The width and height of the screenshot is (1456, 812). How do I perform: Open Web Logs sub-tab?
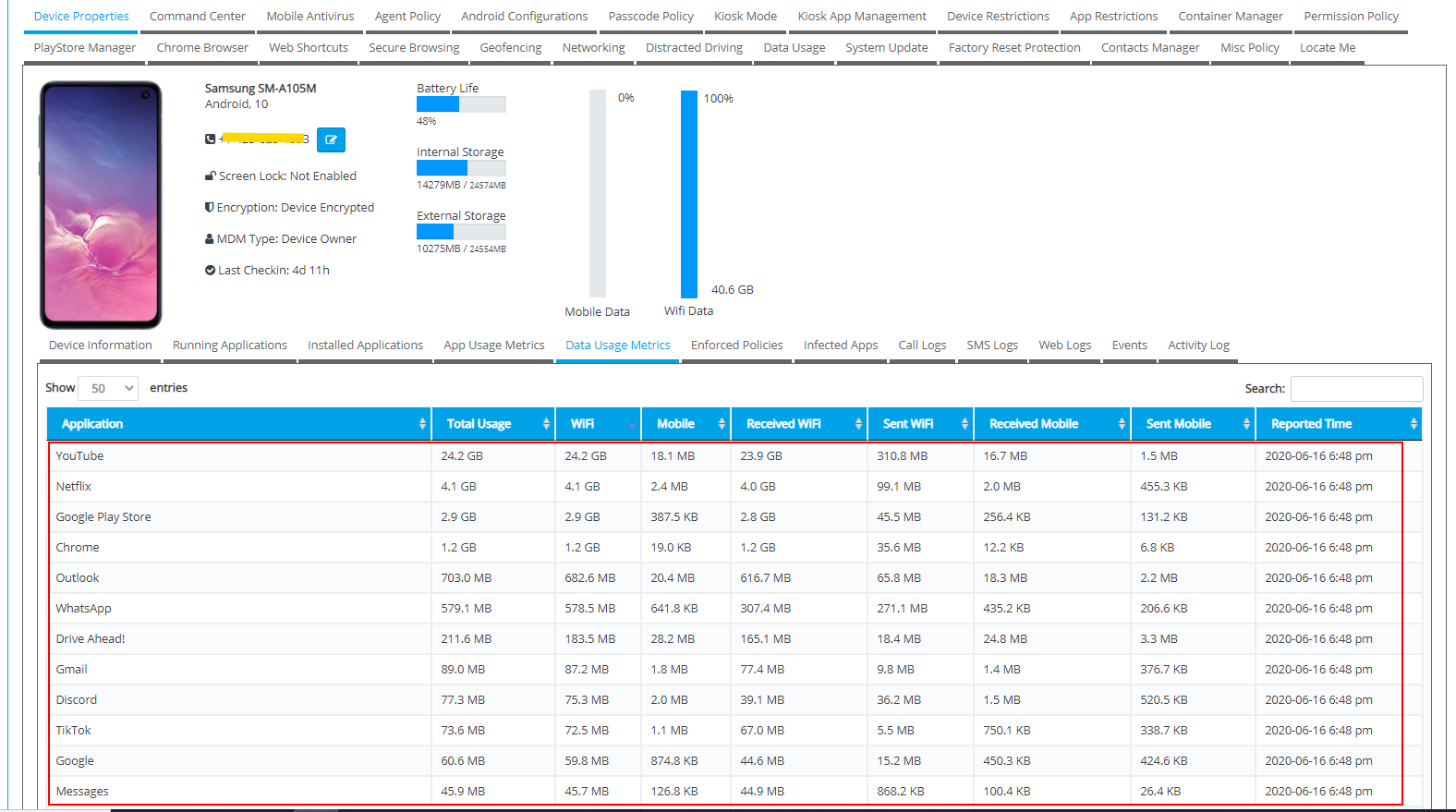click(1064, 345)
